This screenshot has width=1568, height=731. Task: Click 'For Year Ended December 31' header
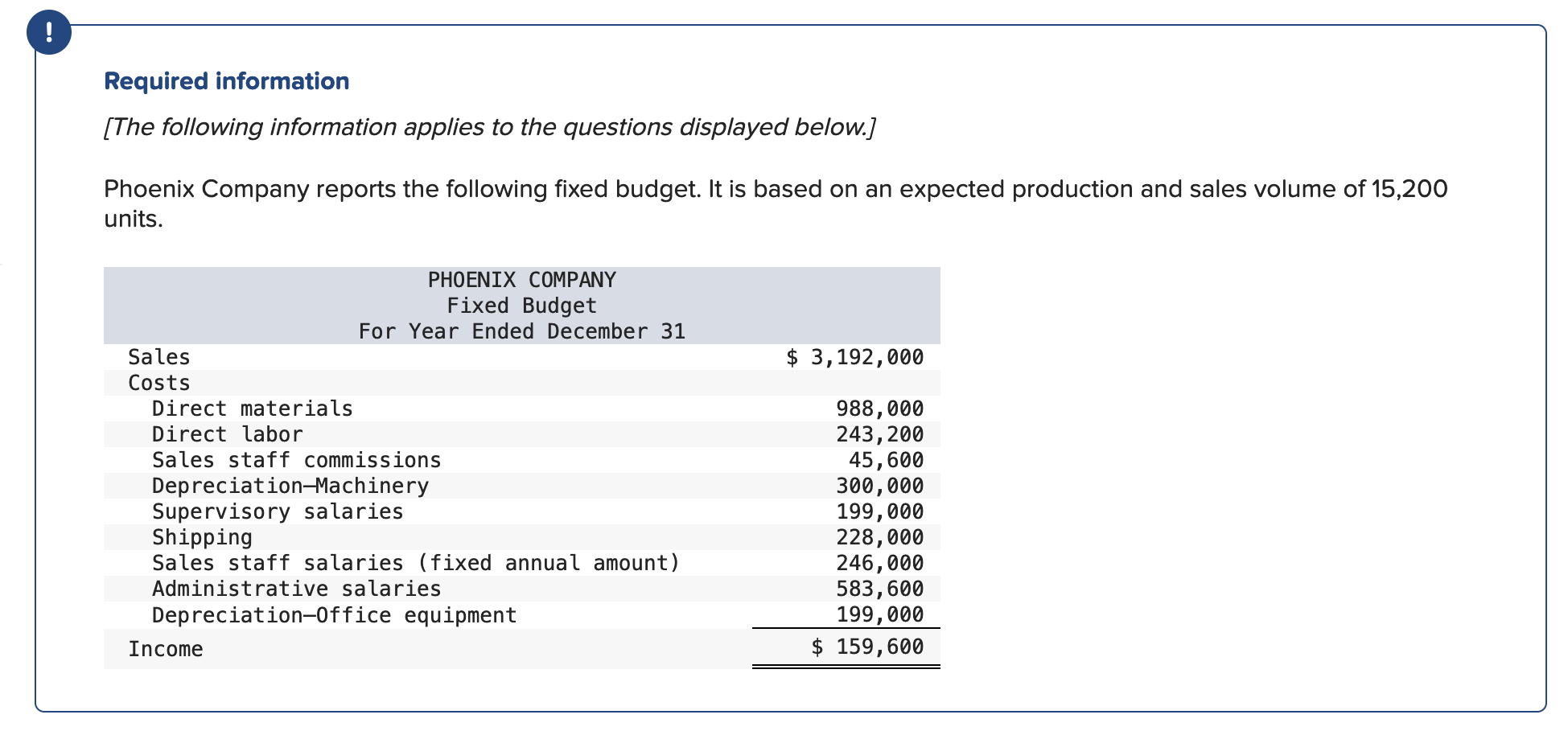(521, 331)
